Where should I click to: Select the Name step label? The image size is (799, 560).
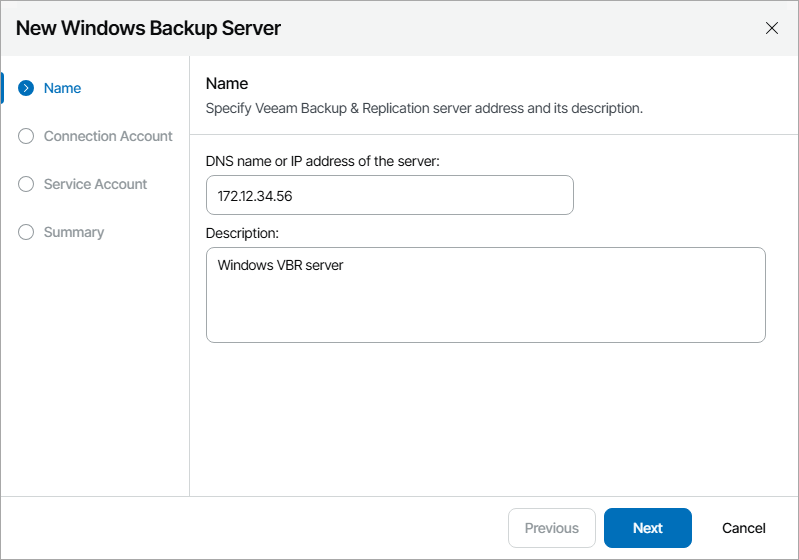[62, 88]
